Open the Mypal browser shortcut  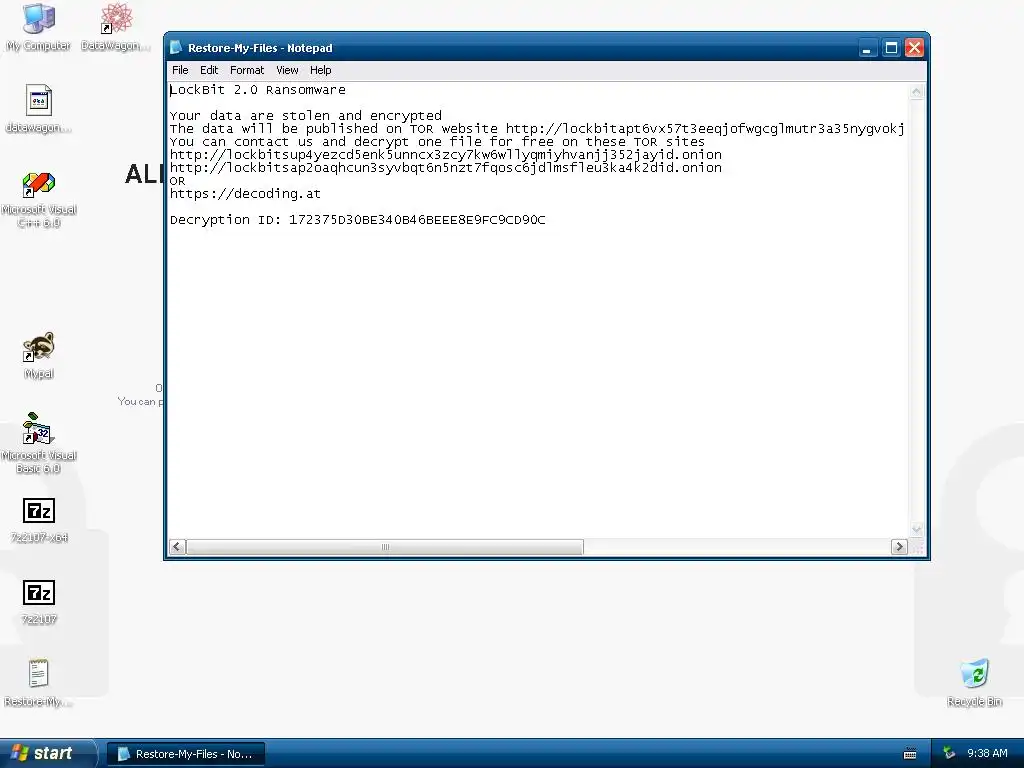(x=39, y=356)
